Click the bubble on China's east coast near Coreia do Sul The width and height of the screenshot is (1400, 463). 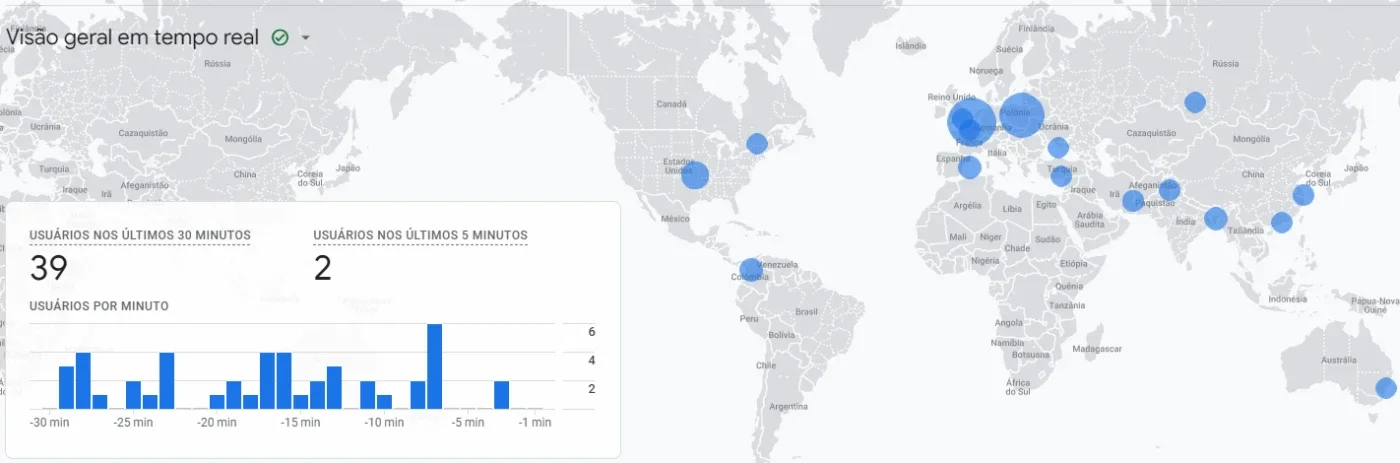click(1303, 195)
